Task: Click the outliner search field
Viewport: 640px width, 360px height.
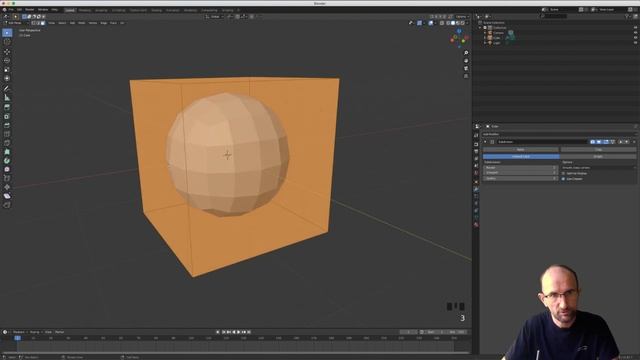Action: pyautogui.click(x=554, y=16)
